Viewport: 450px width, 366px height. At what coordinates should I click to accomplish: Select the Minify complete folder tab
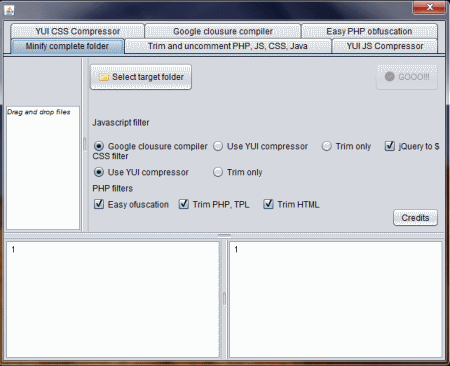coord(67,46)
